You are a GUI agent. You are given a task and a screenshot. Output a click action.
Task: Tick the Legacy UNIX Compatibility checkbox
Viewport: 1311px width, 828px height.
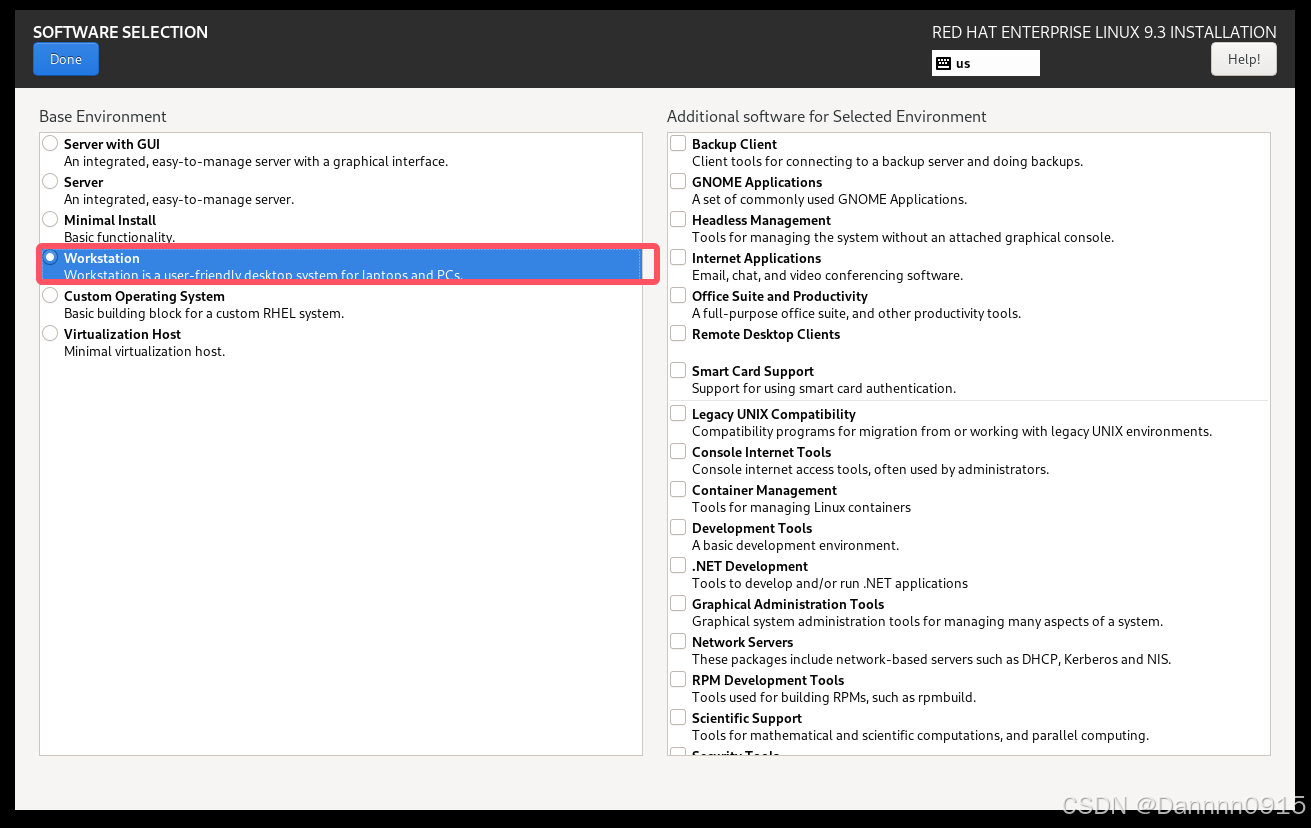point(678,414)
